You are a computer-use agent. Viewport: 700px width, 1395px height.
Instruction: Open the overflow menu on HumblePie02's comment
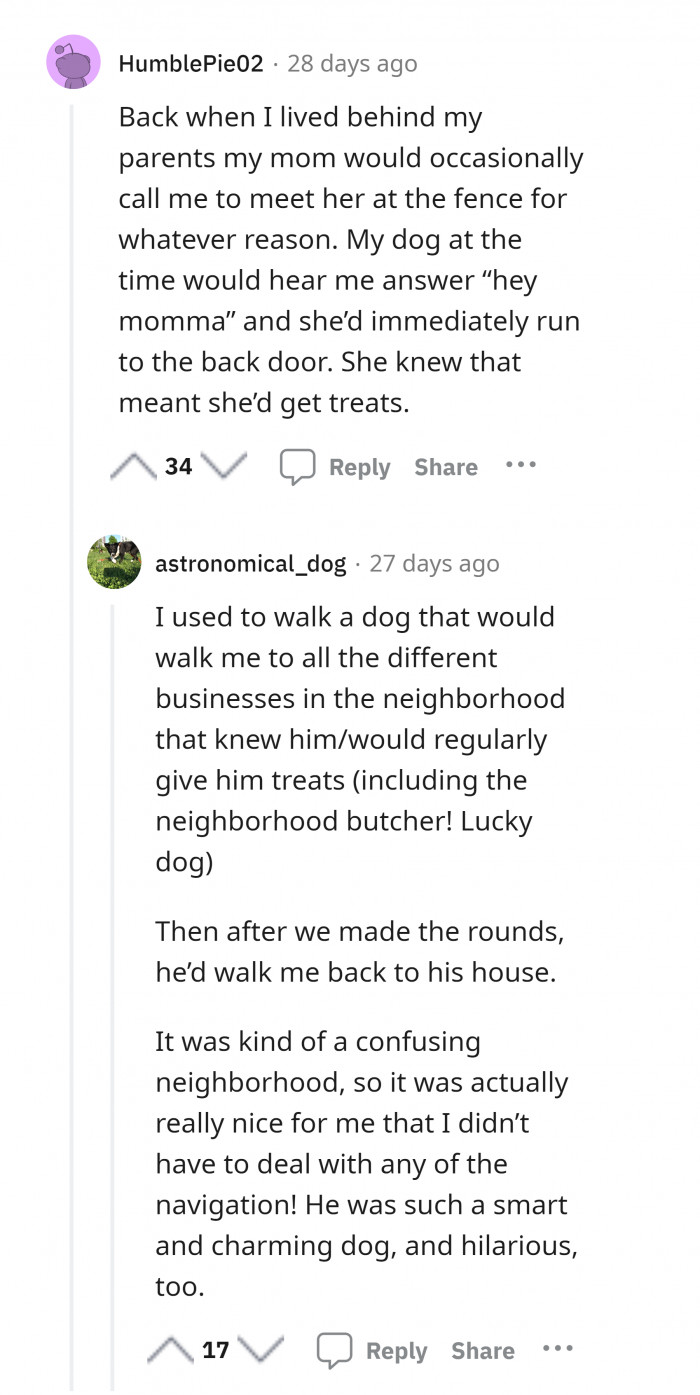click(x=520, y=465)
